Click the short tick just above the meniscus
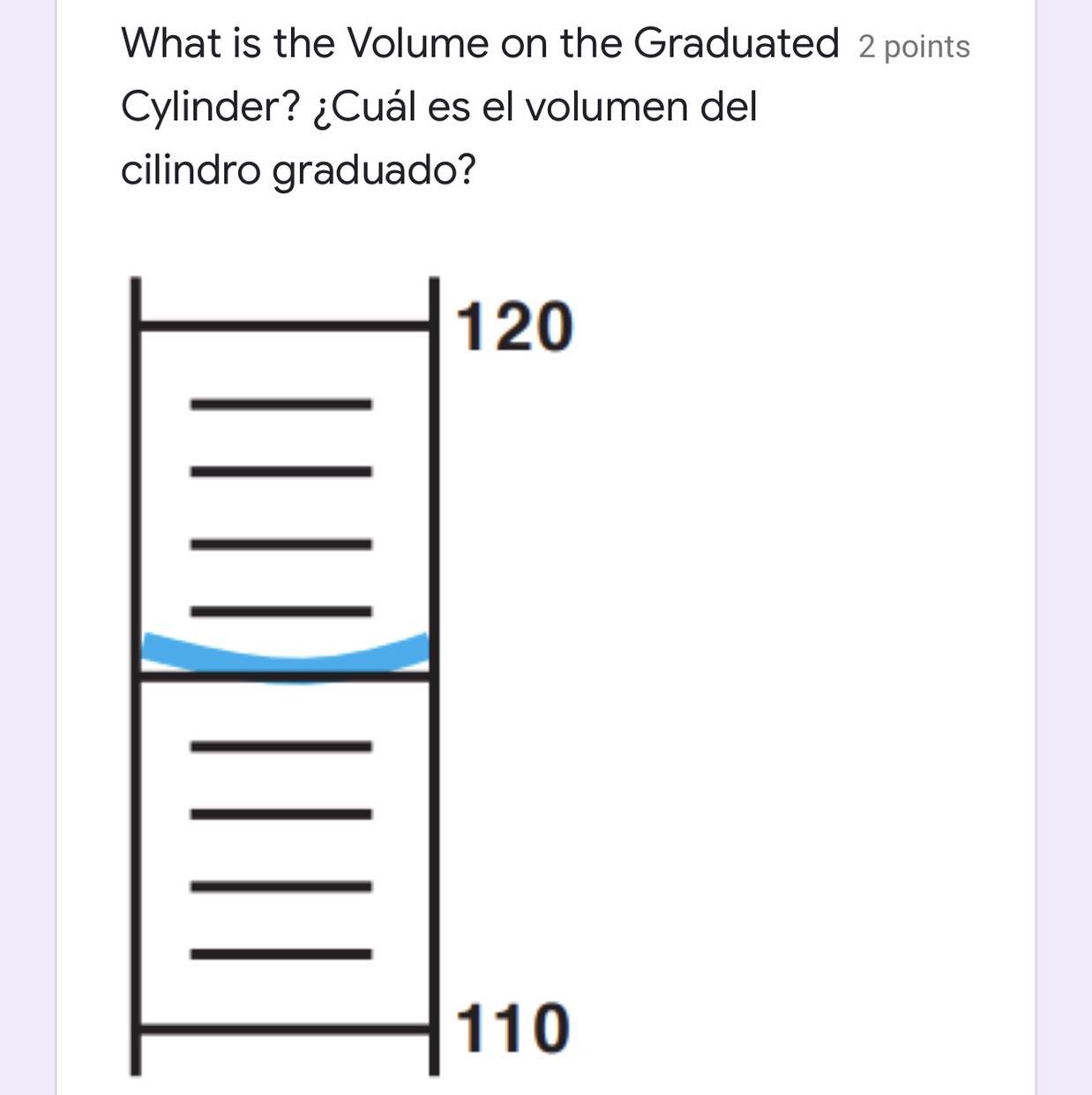 pos(280,611)
